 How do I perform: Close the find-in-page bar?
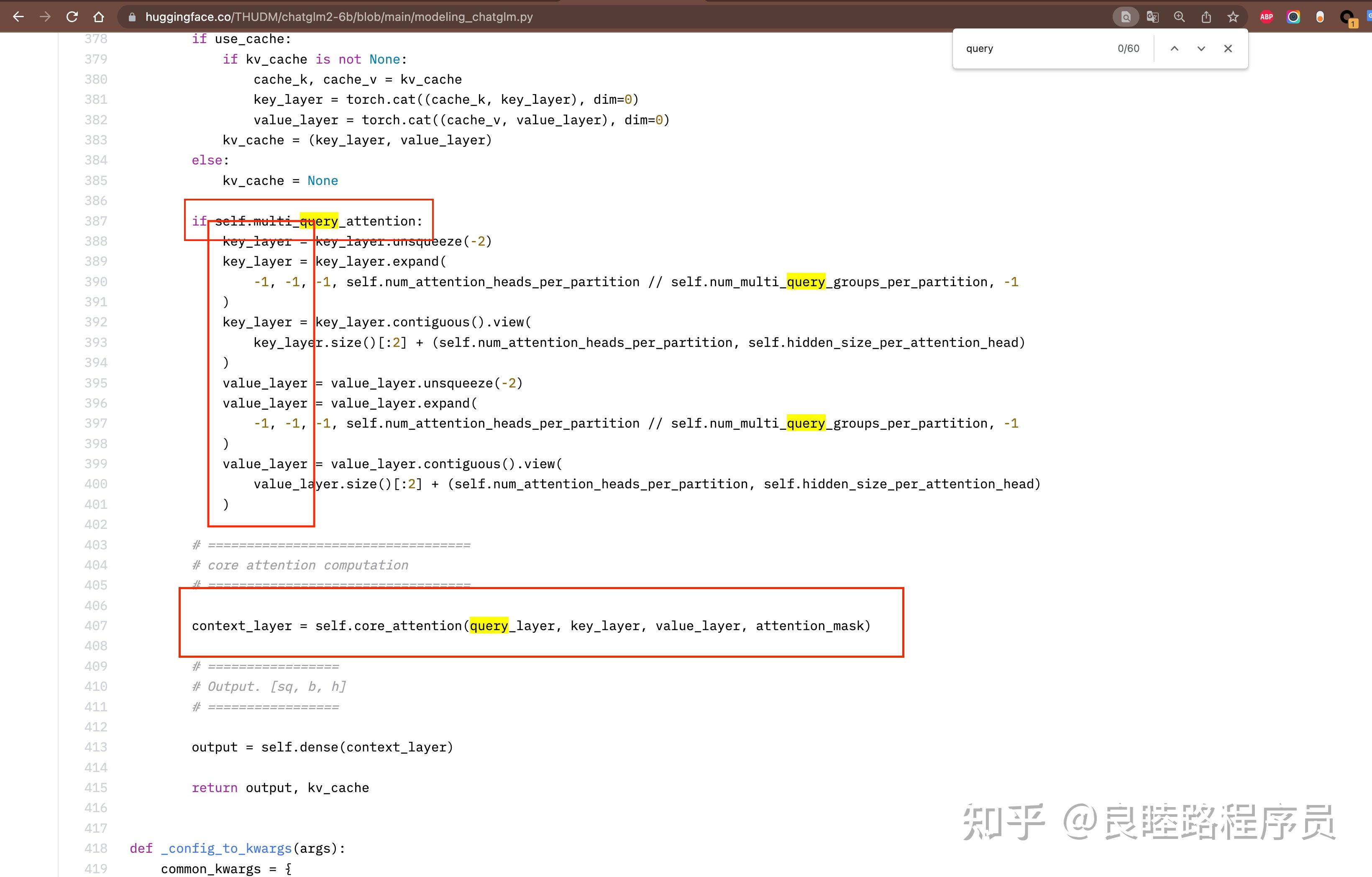[1228, 49]
